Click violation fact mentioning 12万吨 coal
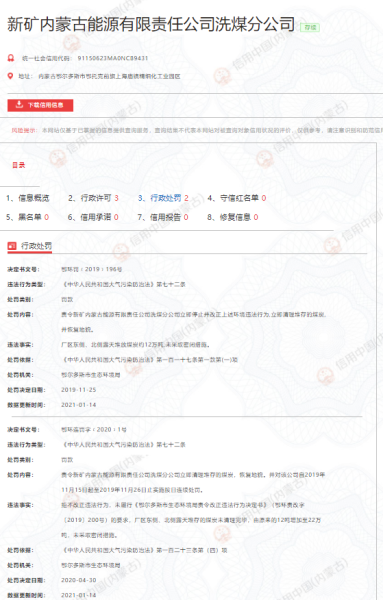The image size is (383, 600). (135, 345)
